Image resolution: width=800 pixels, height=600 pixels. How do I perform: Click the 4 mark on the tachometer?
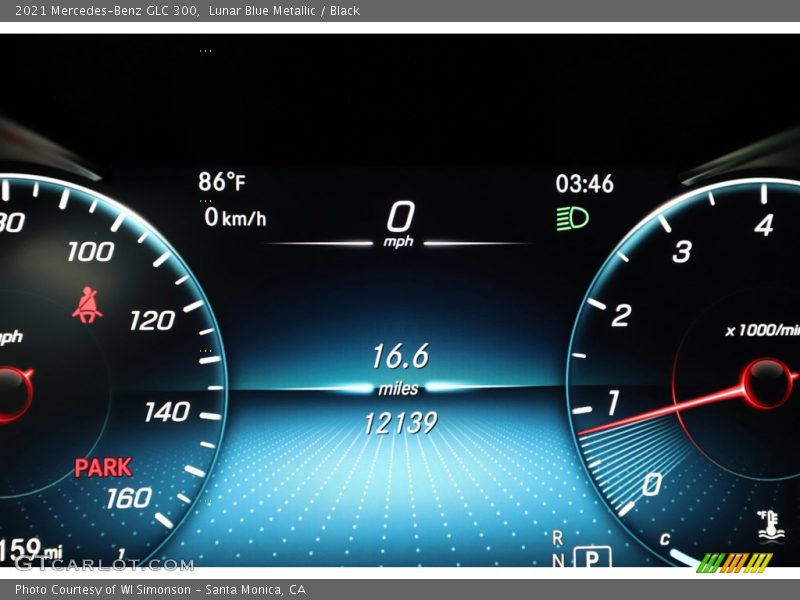[764, 225]
